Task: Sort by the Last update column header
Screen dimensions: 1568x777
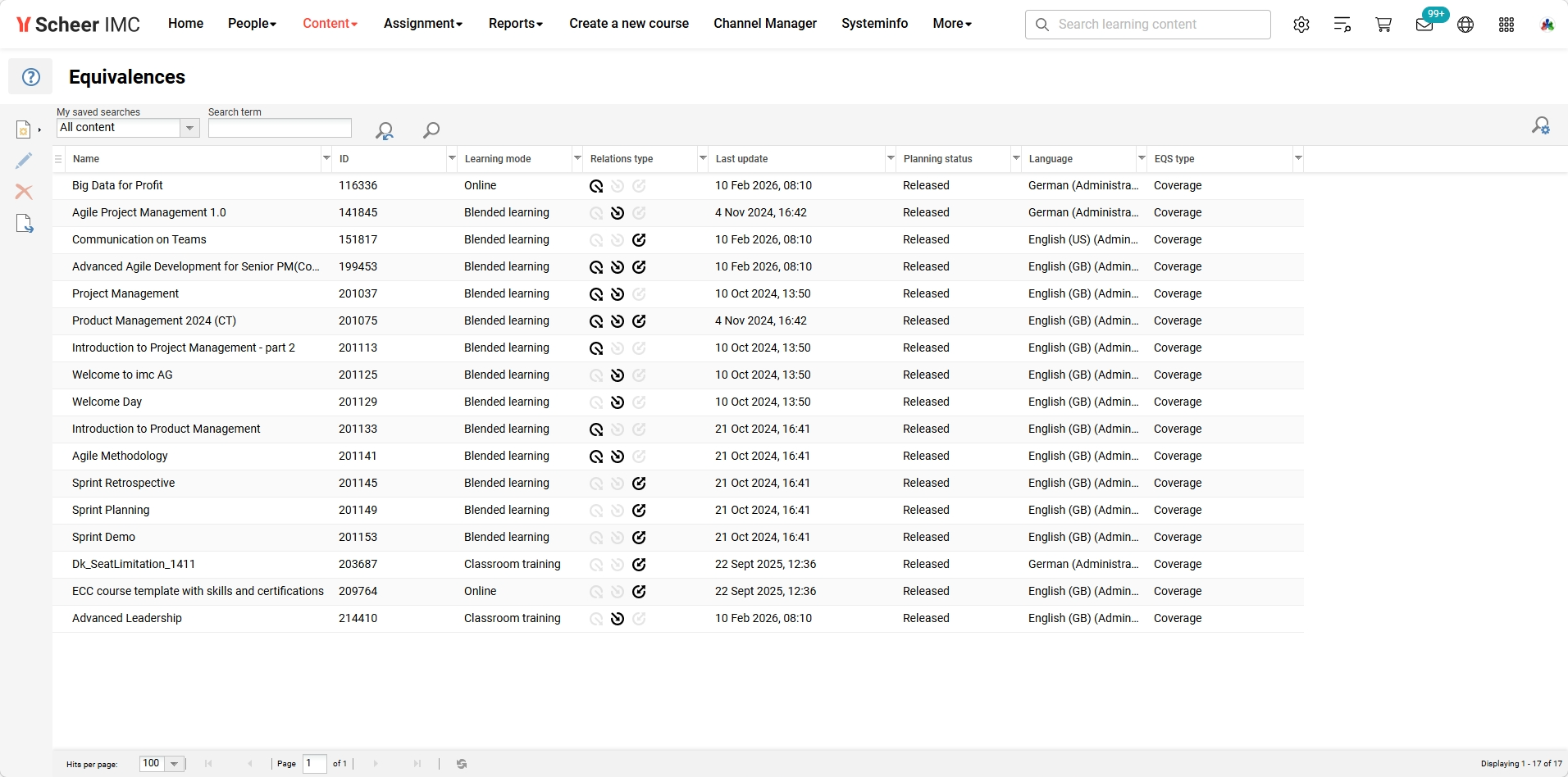Action: coord(741,159)
